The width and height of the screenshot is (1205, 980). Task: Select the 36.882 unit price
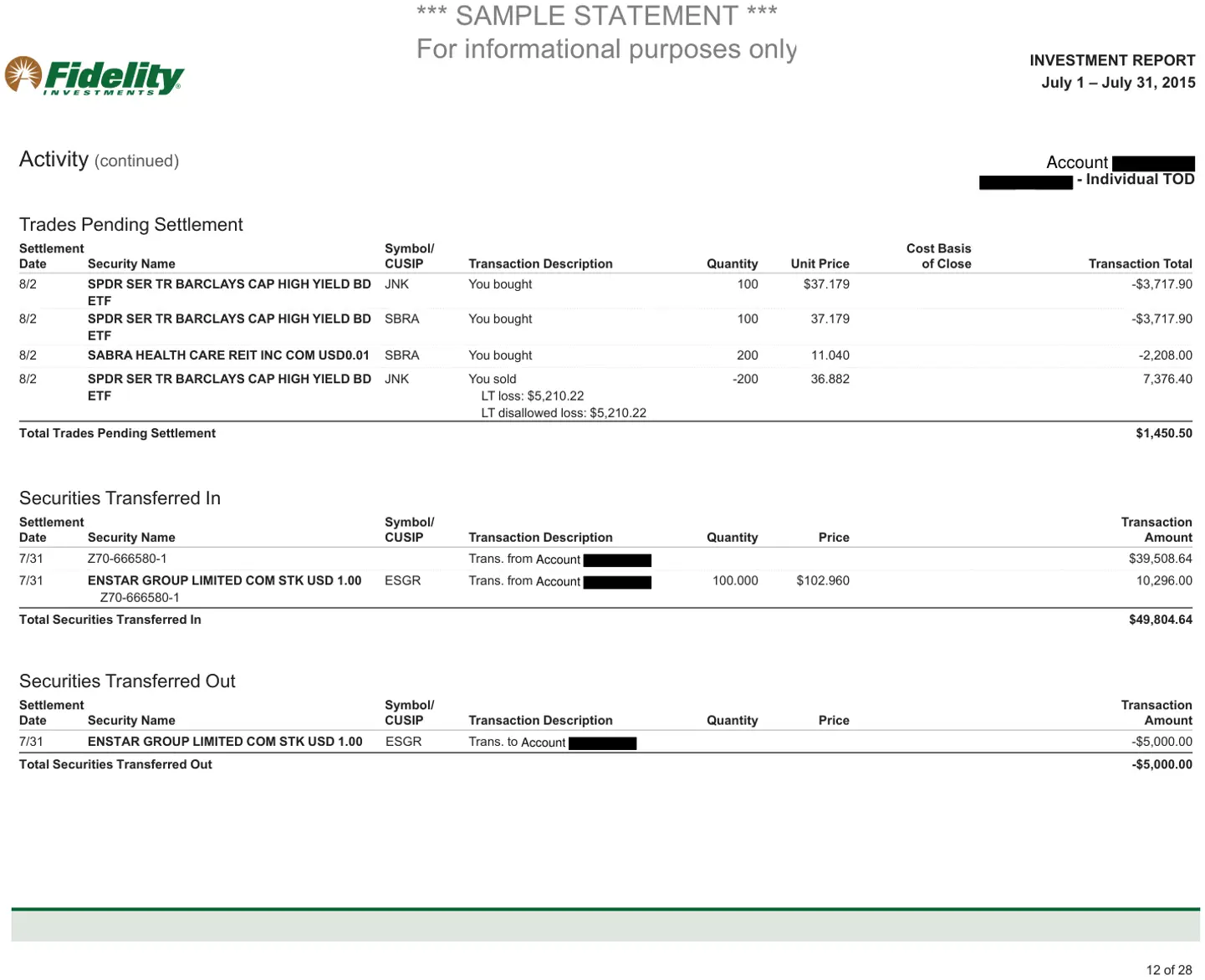pyautogui.click(x=830, y=379)
